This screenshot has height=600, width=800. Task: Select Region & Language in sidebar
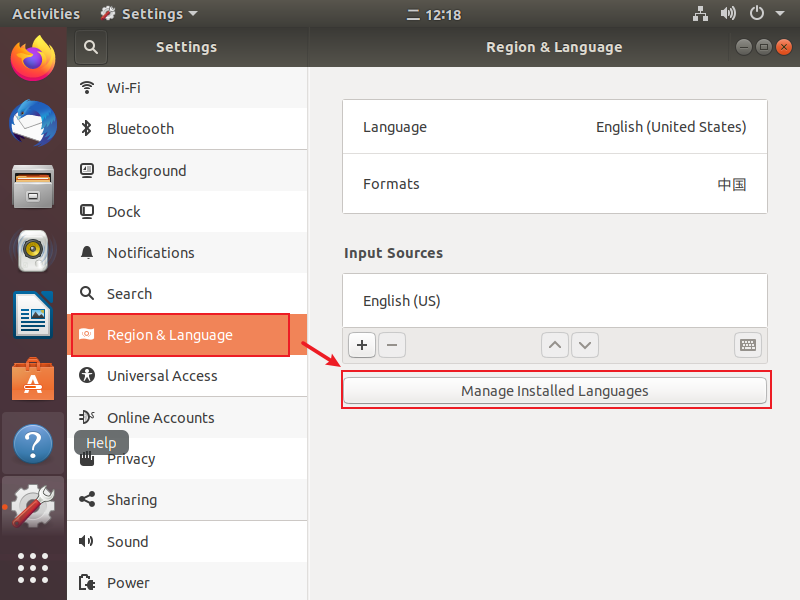pyautogui.click(x=187, y=335)
